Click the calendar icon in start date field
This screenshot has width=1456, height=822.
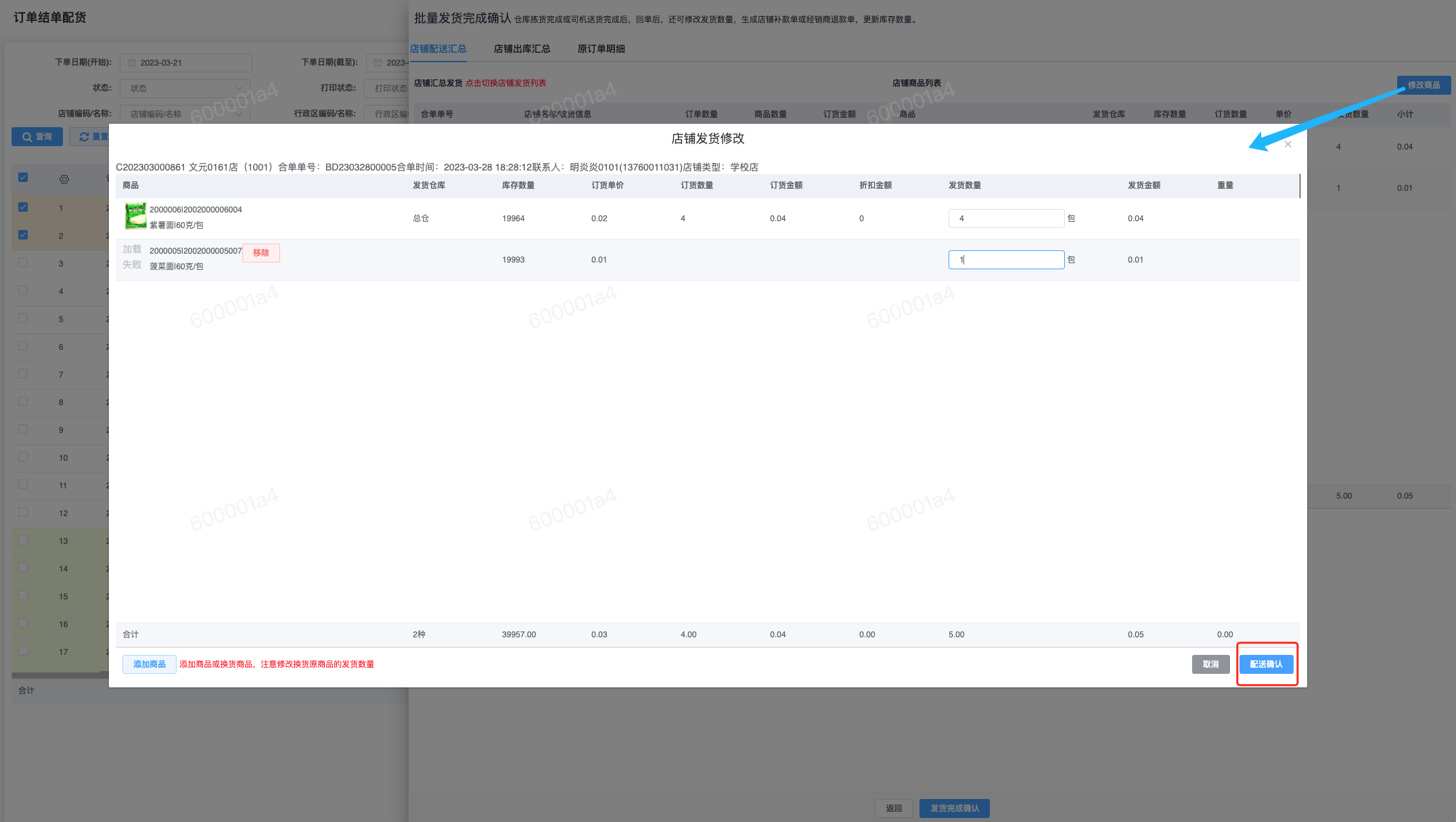132,63
